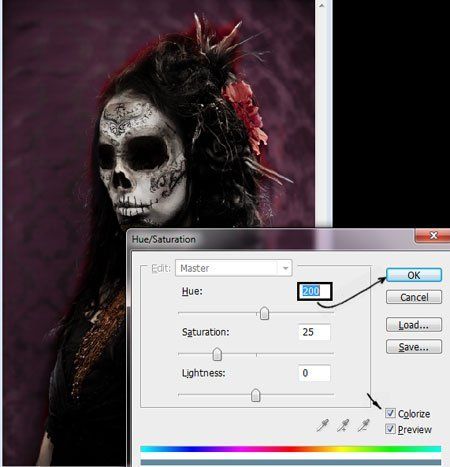450x467 pixels.
Task: Close the Hue/Saturation dialog
Action: pos(433,236)
